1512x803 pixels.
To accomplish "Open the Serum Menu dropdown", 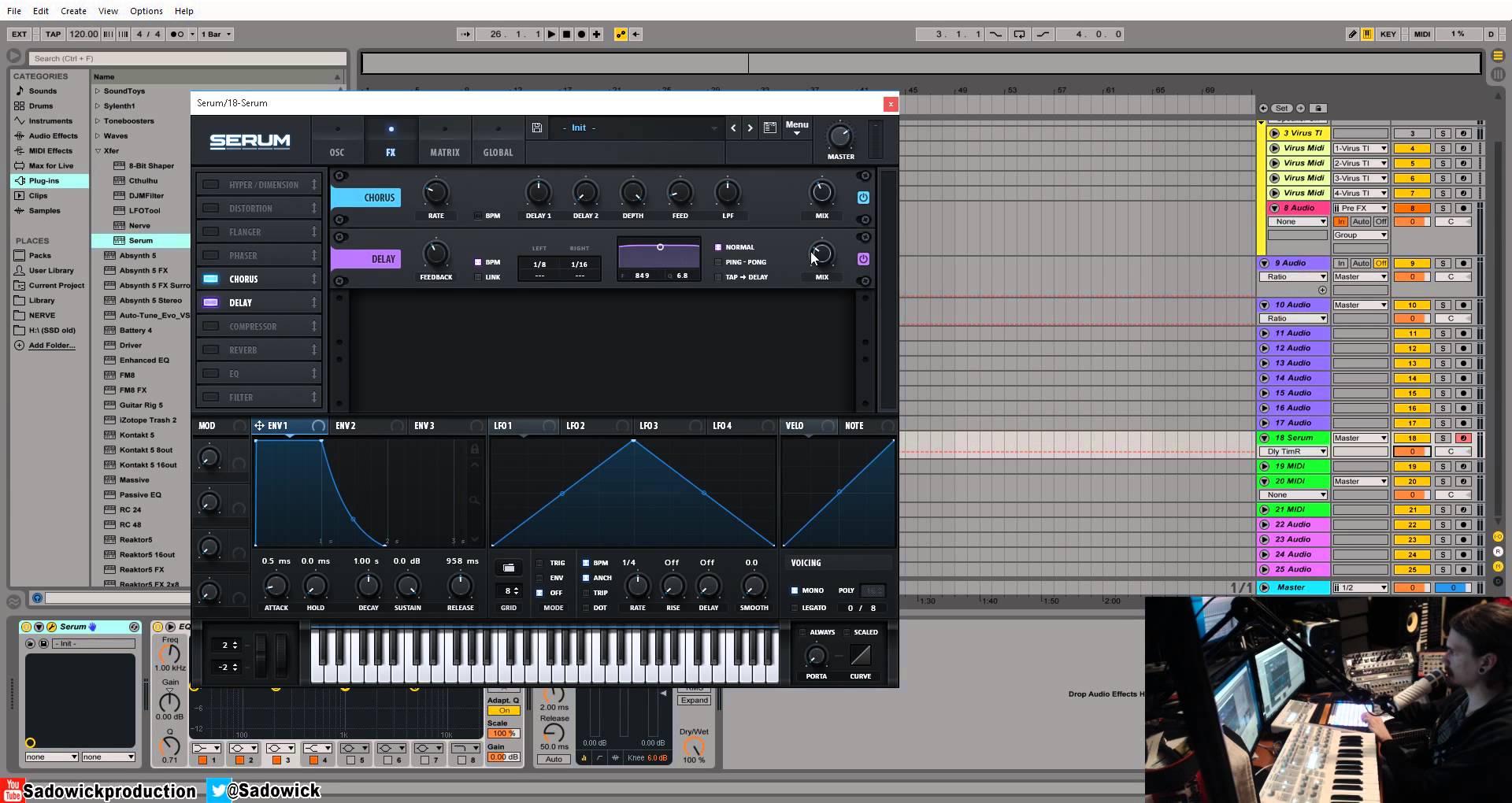I will pos(796,128).
